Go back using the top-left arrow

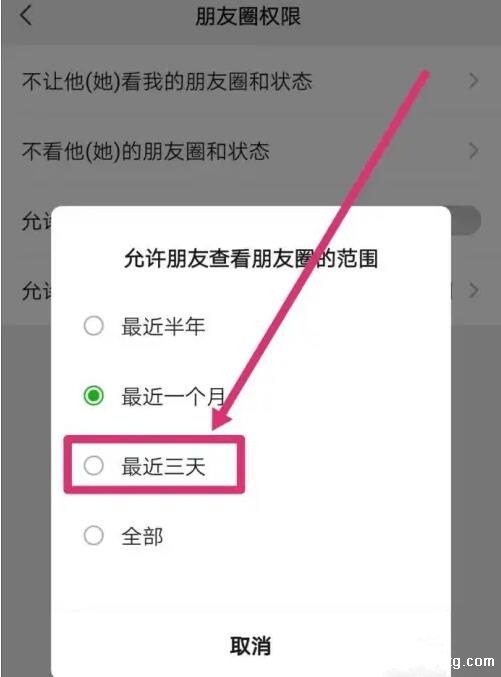[26, 16]
